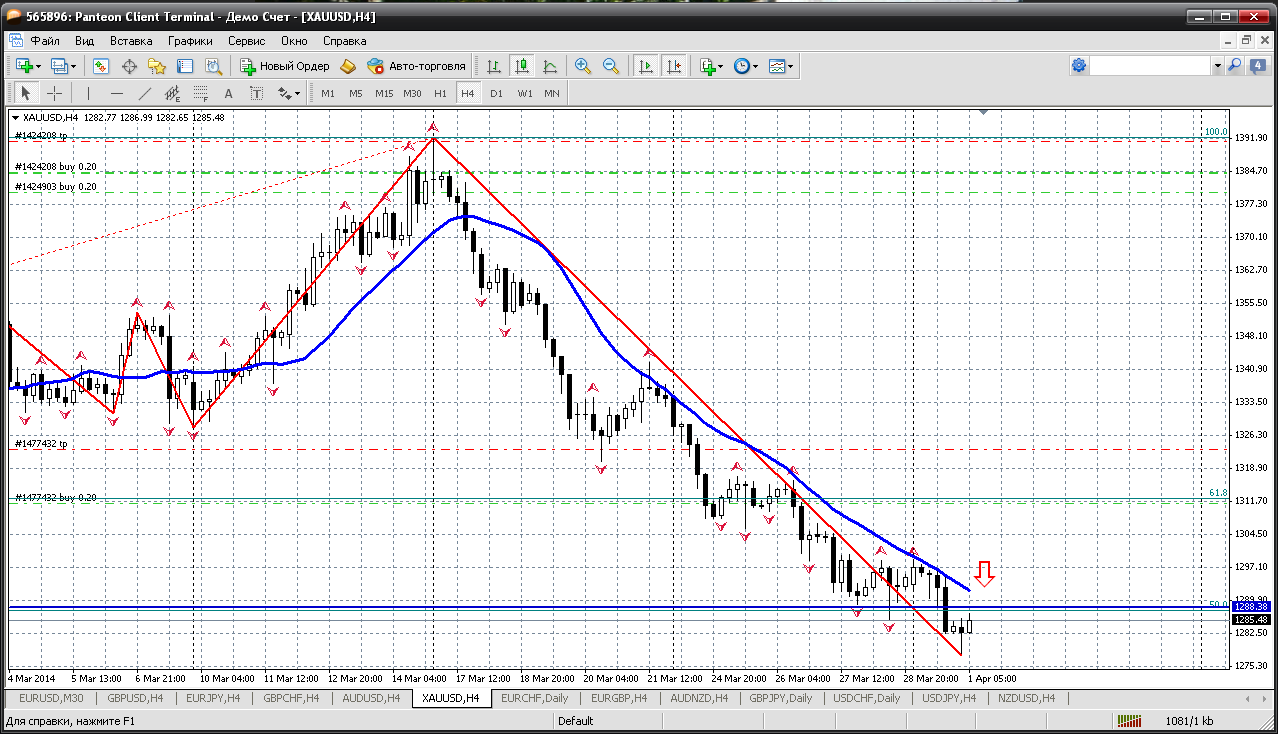Toggle the Chart Shift button
1278x734 pixels.
click(674, 66)
